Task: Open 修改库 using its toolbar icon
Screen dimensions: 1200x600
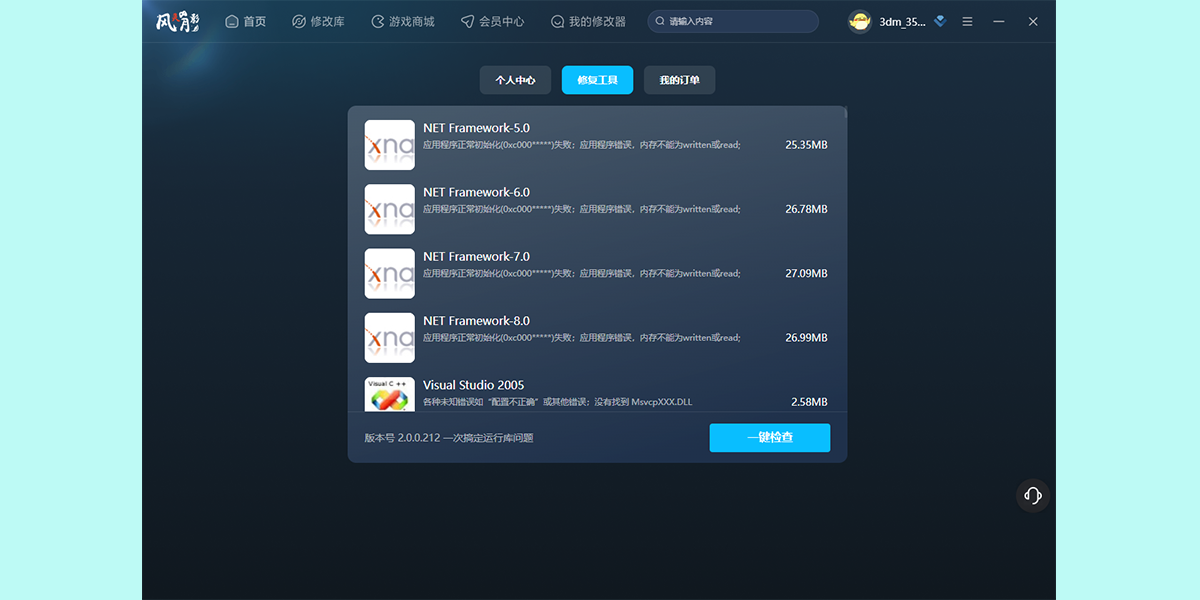Action: coord(297,20)
